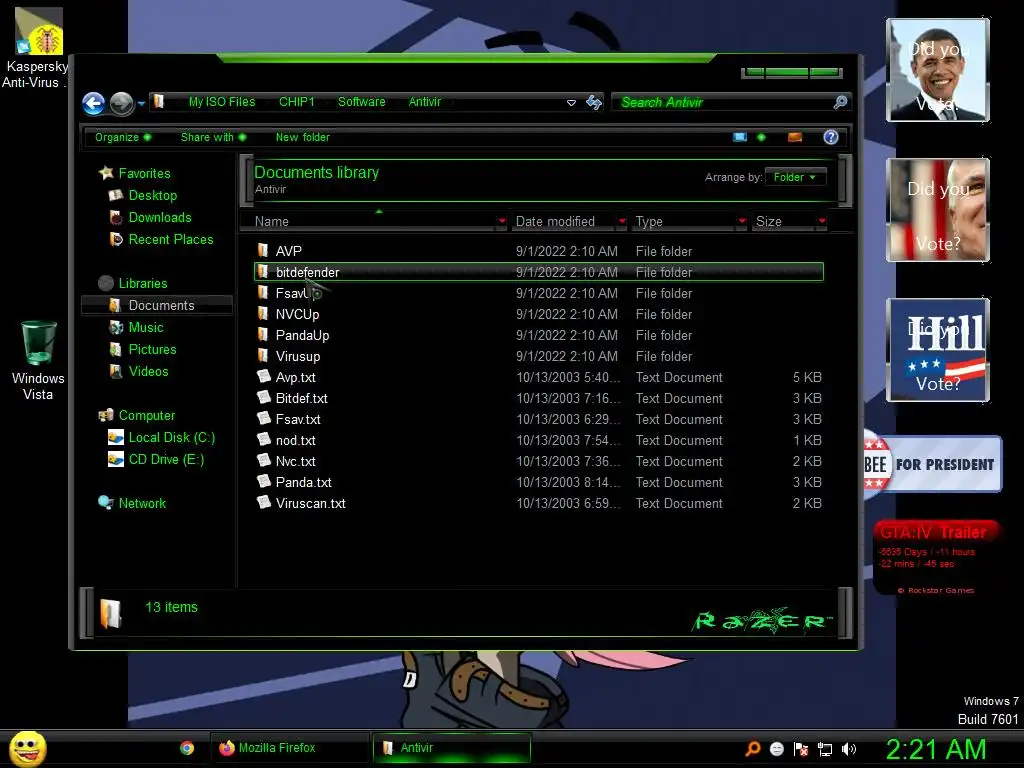Change the view using the view icon

(x=740, y=137)
